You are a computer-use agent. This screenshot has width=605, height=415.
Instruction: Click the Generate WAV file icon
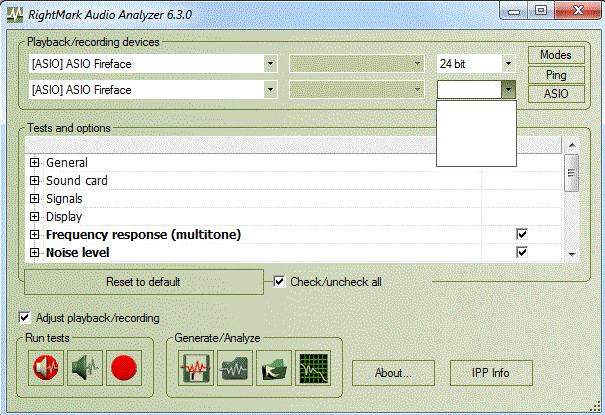196,368
